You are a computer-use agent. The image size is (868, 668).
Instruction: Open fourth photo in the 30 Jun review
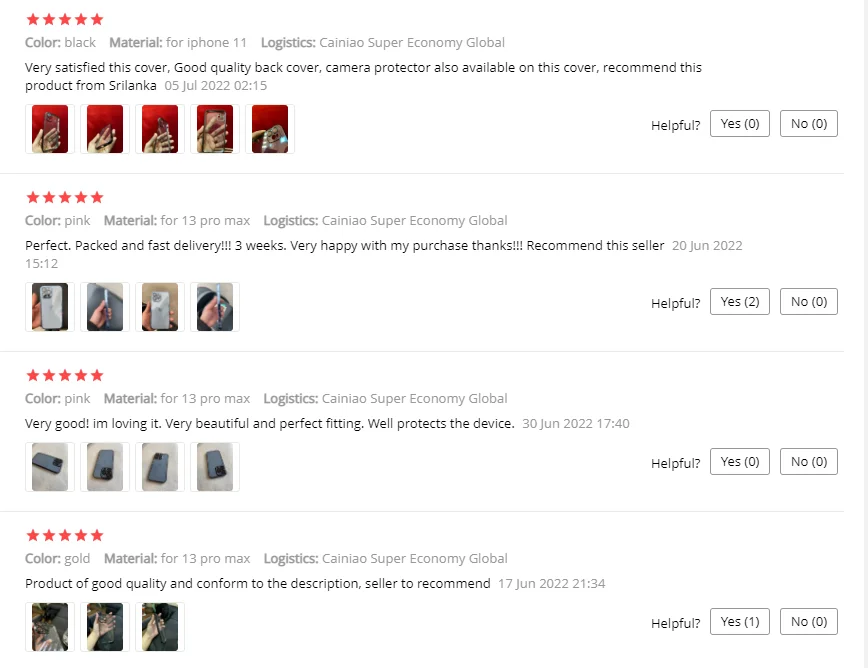[x=215, y=467]
